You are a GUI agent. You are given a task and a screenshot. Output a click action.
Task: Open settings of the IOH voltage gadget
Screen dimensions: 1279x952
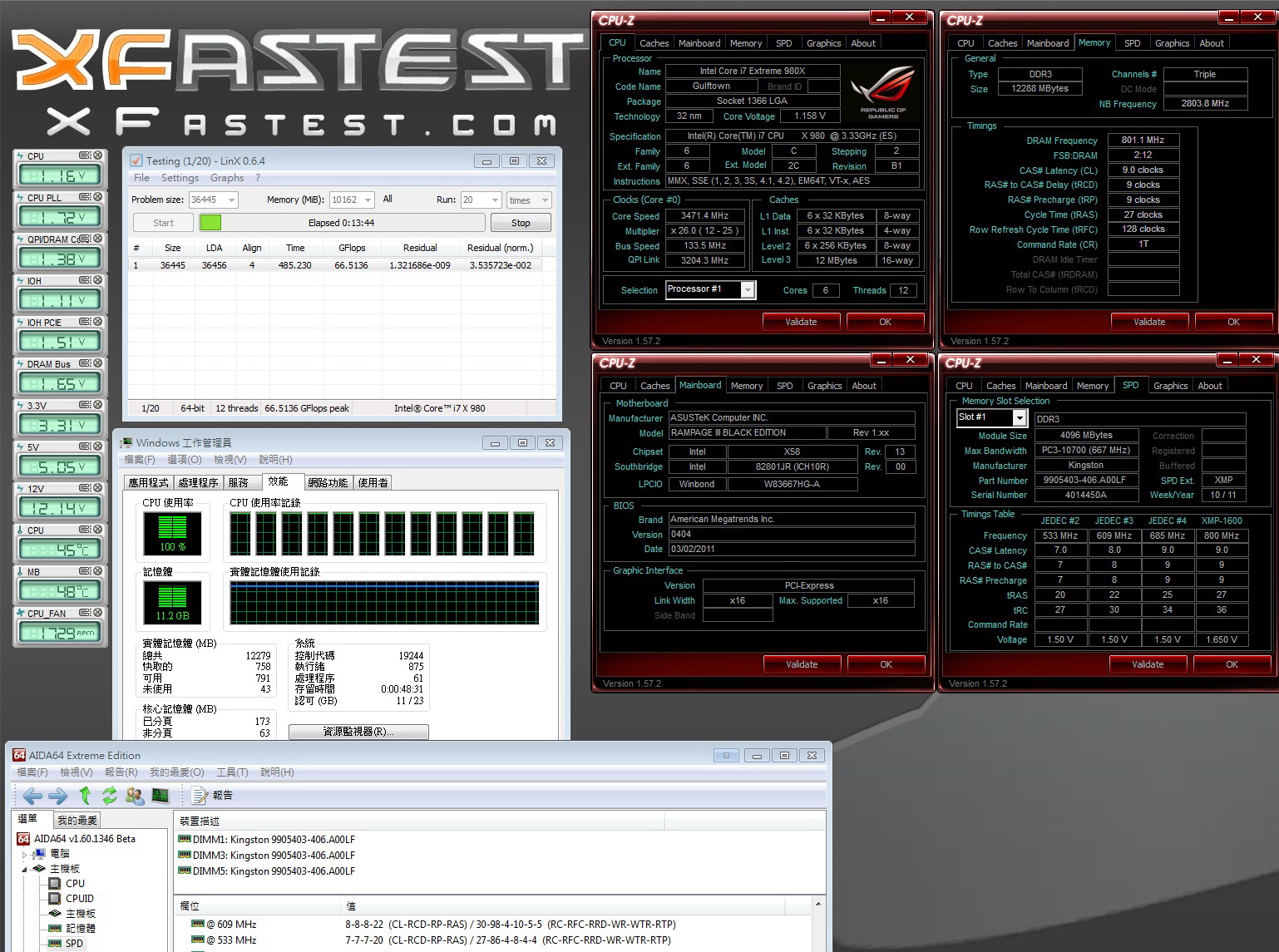tap(85, 280)
